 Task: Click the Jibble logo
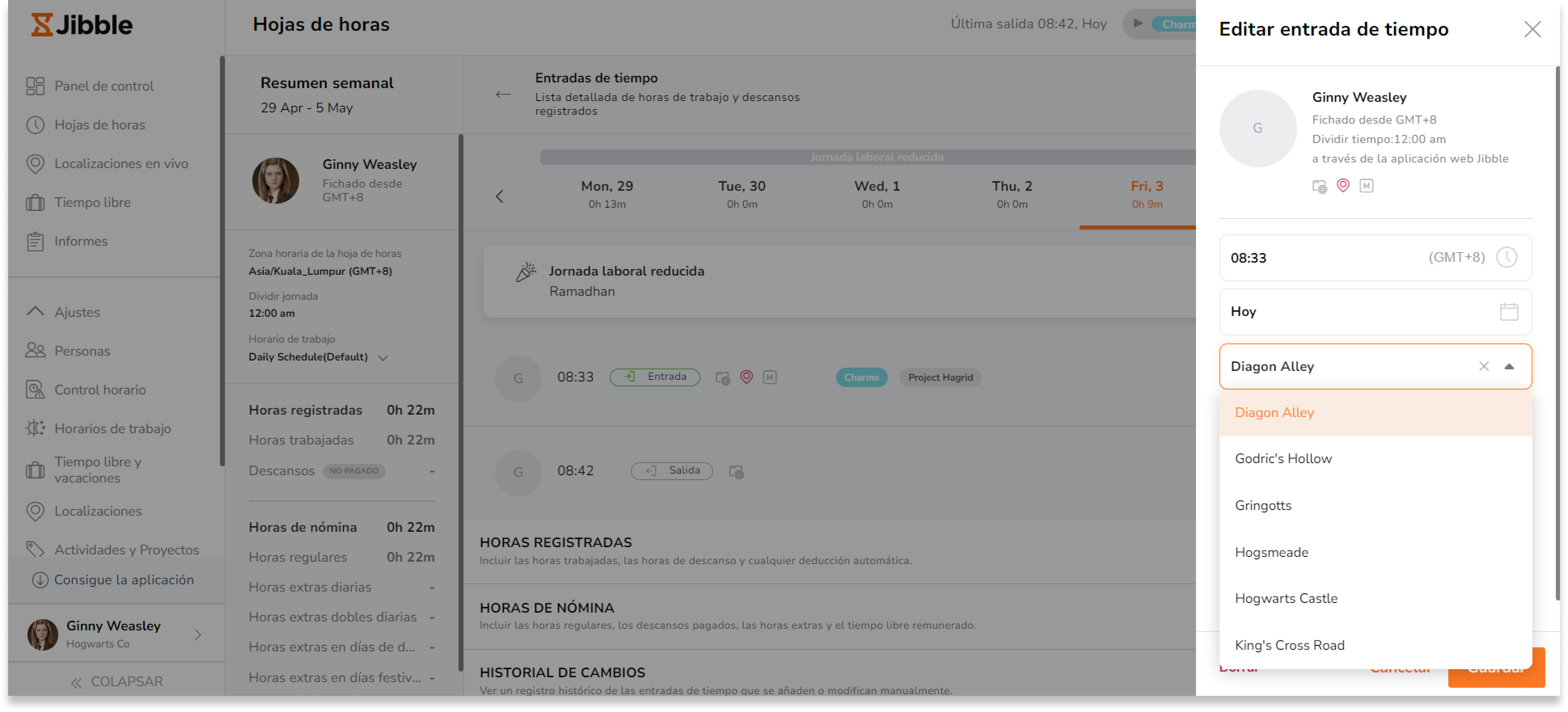[82, 24]
